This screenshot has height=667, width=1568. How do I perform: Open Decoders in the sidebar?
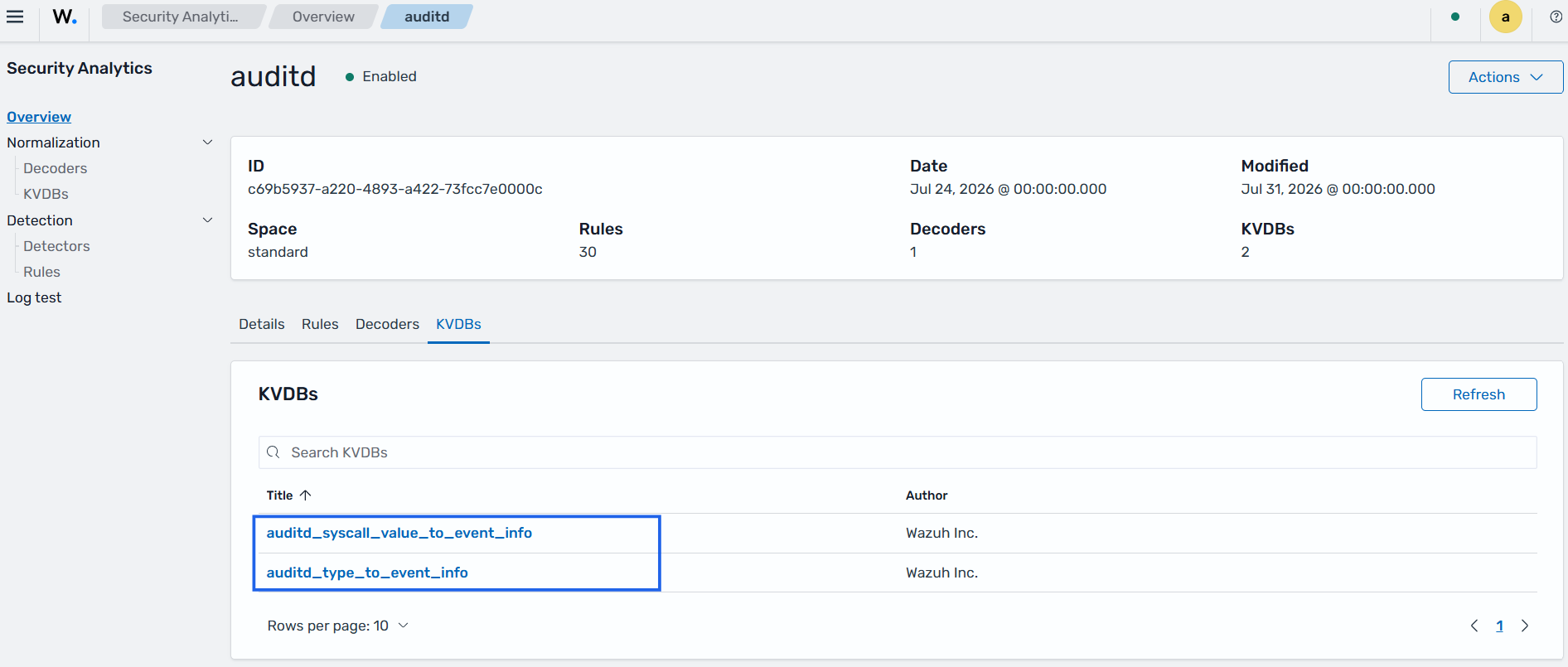coord(55,168)
